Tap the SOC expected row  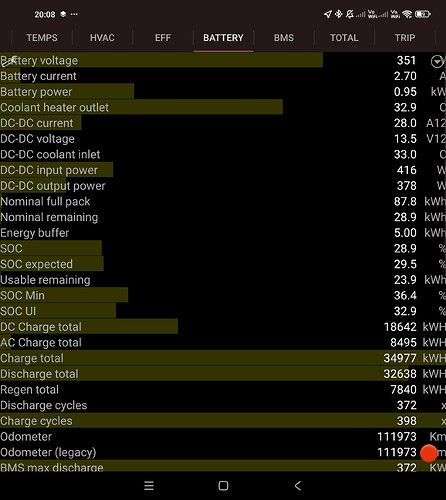coord(223,264)
